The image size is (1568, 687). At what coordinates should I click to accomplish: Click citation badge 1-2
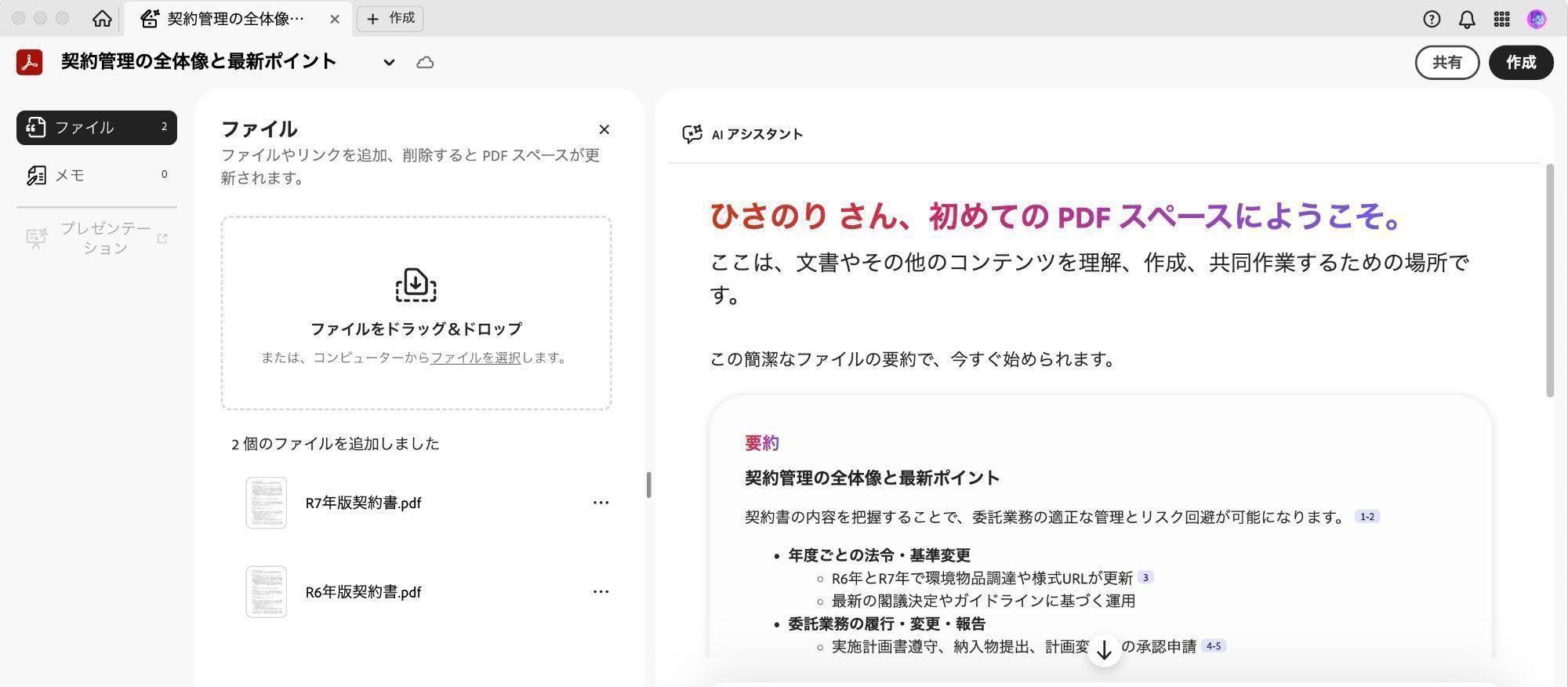click(x=1367, y=517)
